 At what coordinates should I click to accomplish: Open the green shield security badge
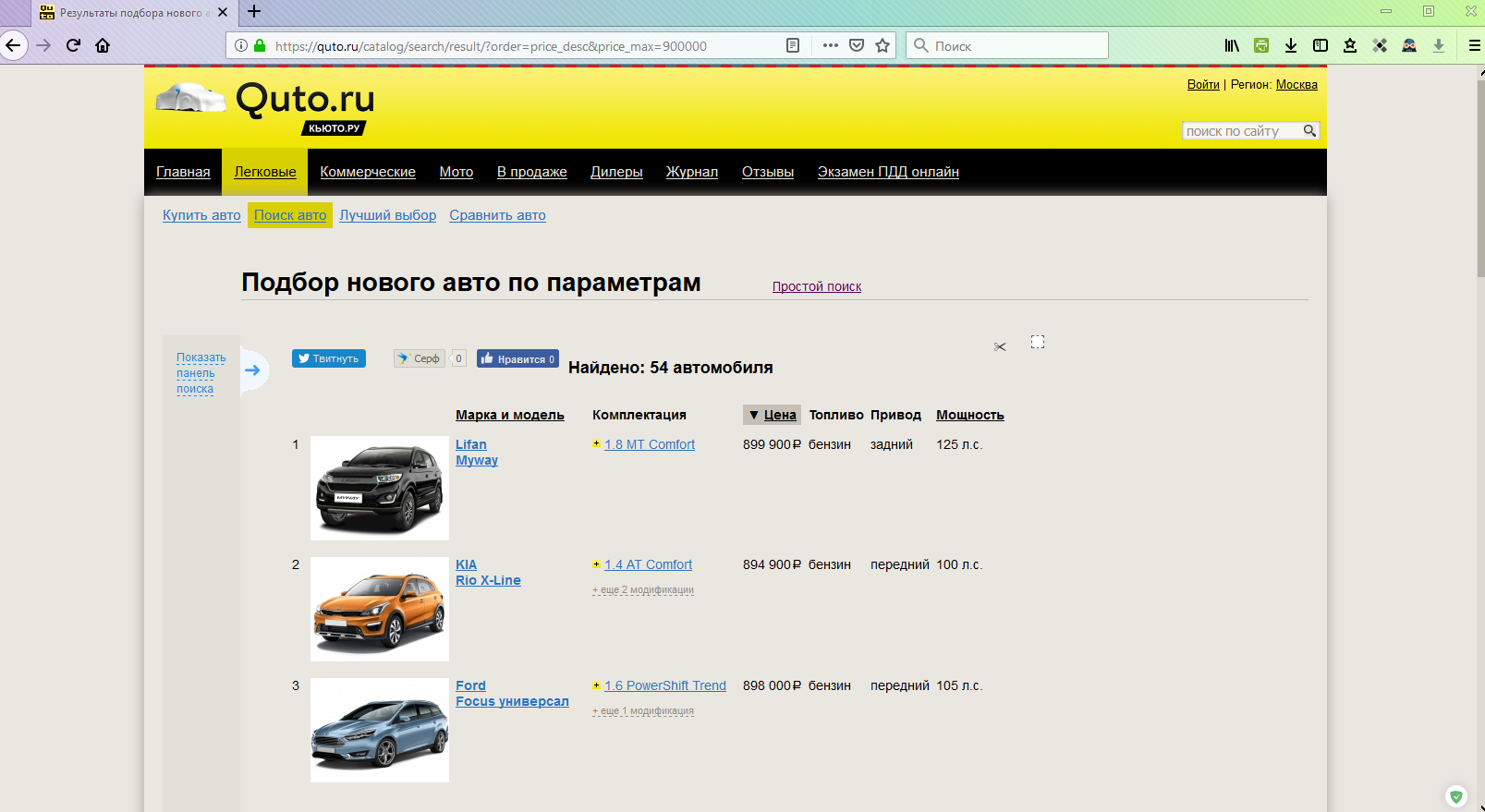(x=1456, y=796)
